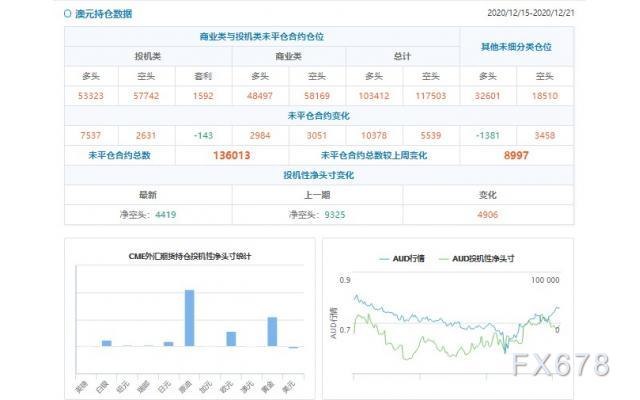The width and height of the screenshot is (640, 400).
Task: Click the 投机性净头寸变化 section header
Action: click(x=319, y=175)
